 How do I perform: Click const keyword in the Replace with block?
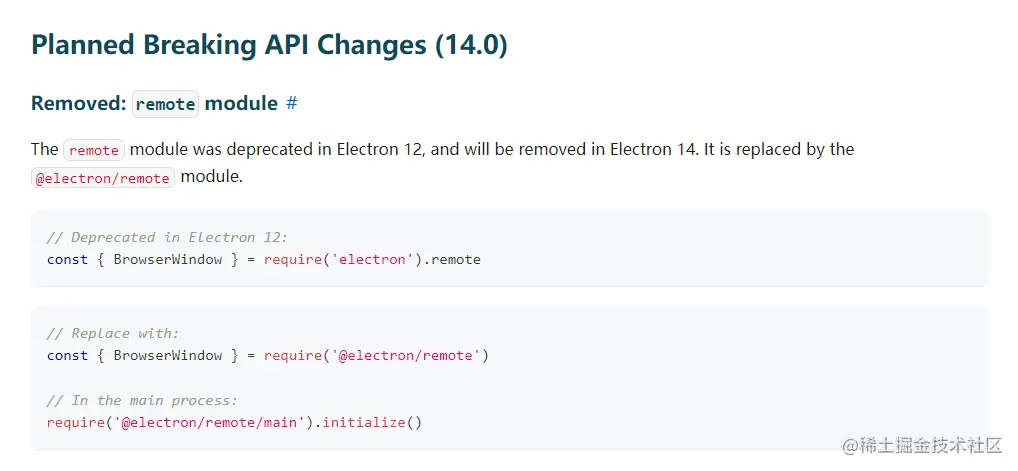pyautogui.click(x=68, y=355)
